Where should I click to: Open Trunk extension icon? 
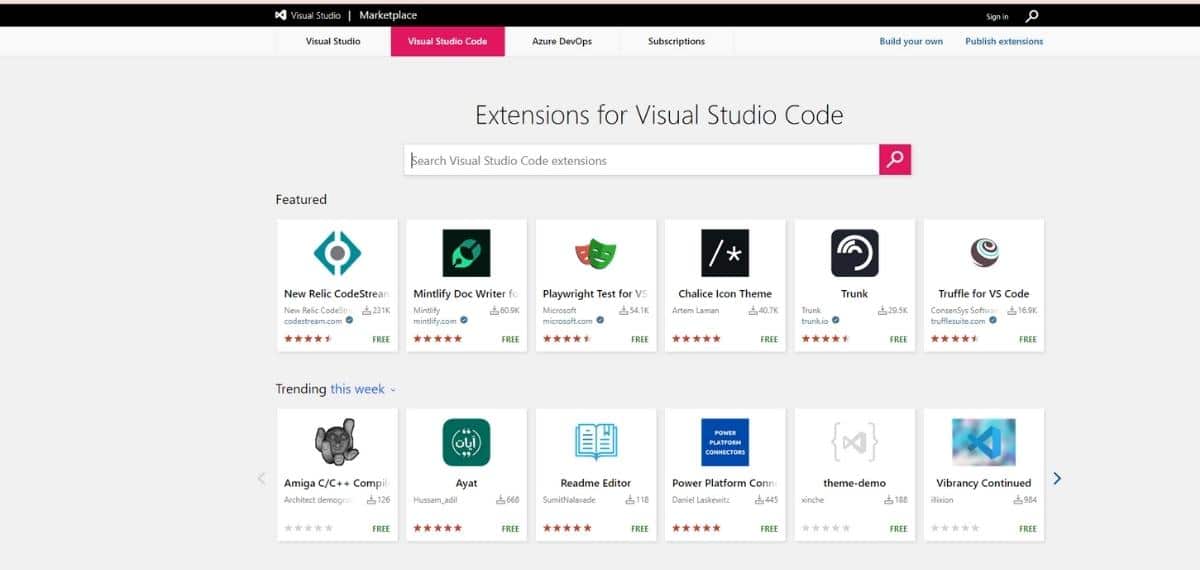coord(855,253)
